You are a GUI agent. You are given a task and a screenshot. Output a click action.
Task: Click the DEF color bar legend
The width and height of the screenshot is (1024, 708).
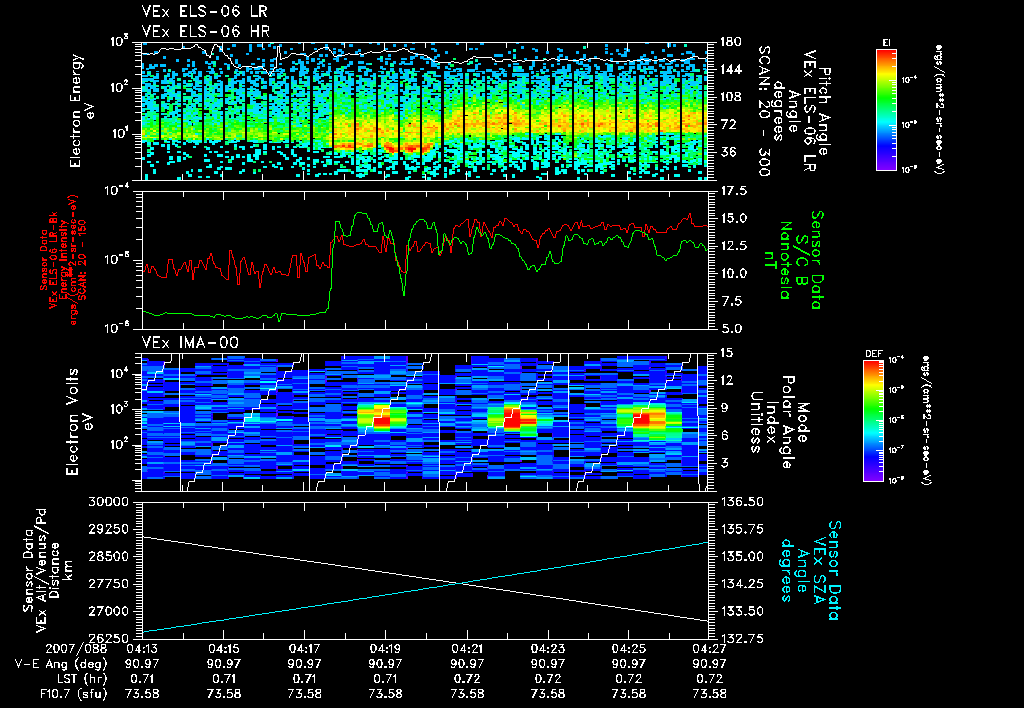874,421
